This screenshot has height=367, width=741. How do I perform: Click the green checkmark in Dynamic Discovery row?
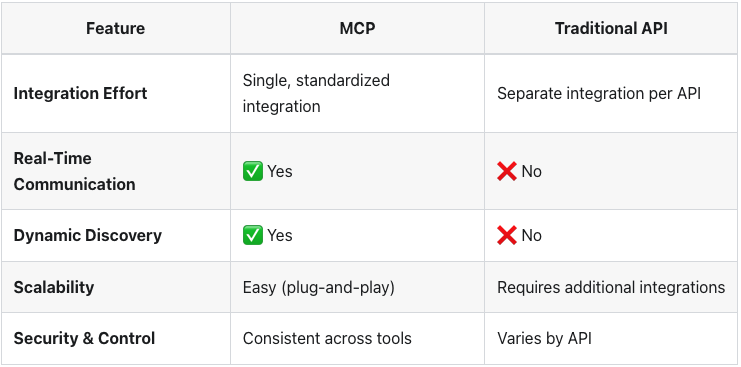click(253, 235)
